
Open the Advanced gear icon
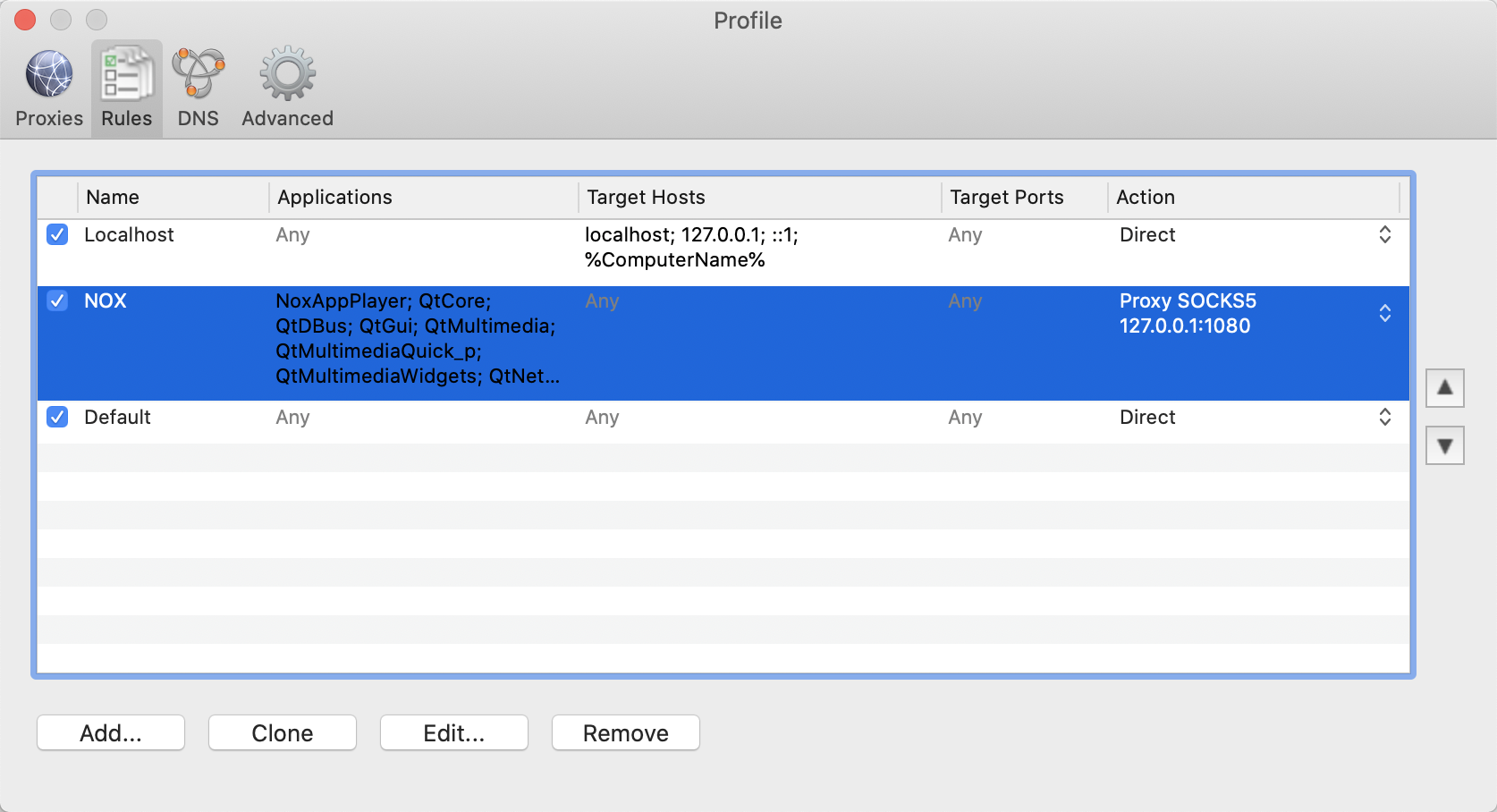287,74
